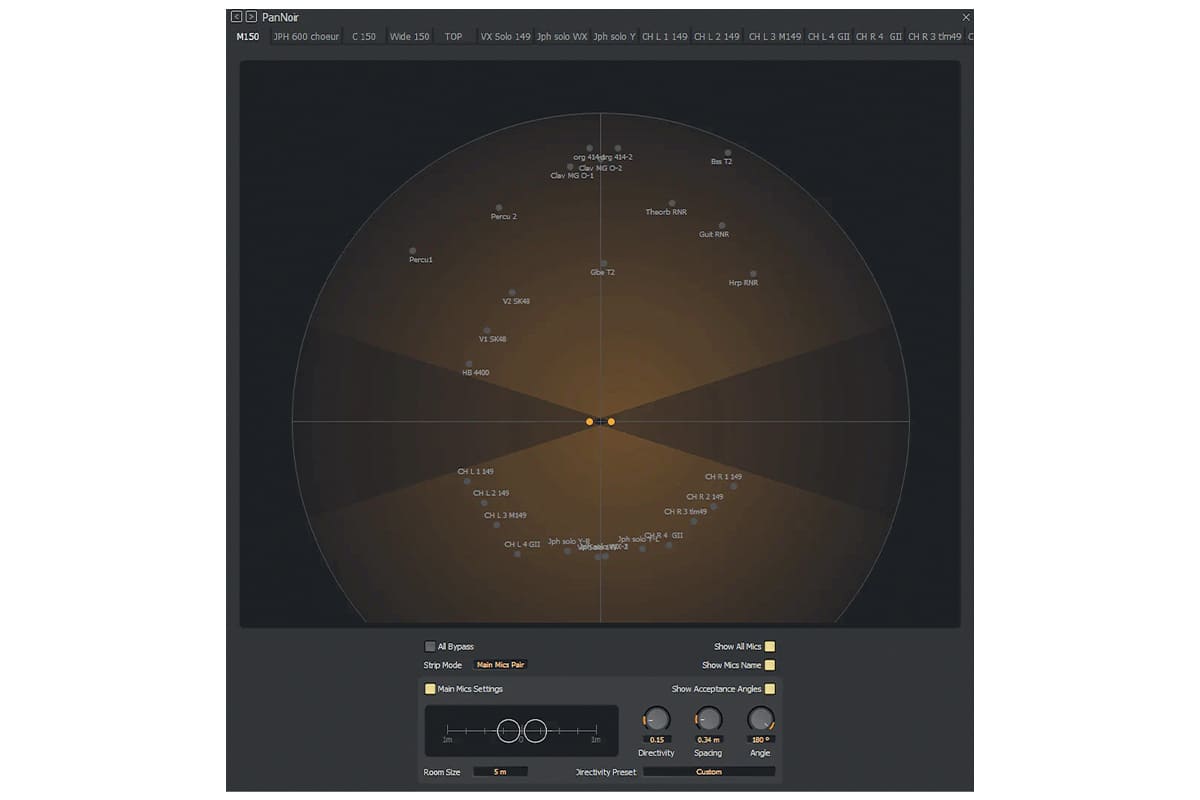Select the V2 SK48 mic dot
Screen dimensions: 1200x800
[512, 293]
